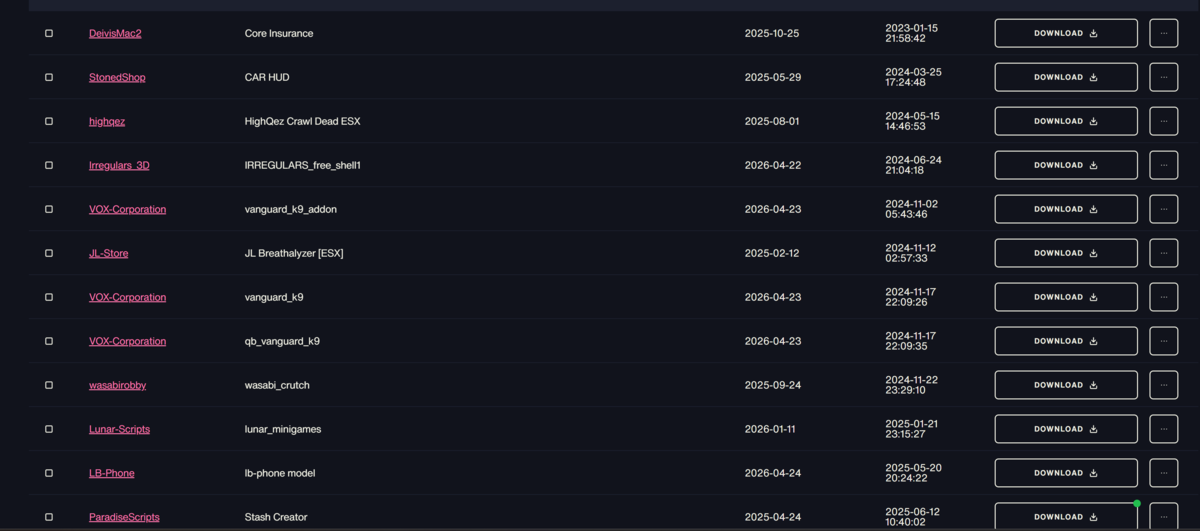Open ellipsis menu for vanguard_k9_addon
The width and height of the screenshot is (1200, 531).
point(1163,209)
